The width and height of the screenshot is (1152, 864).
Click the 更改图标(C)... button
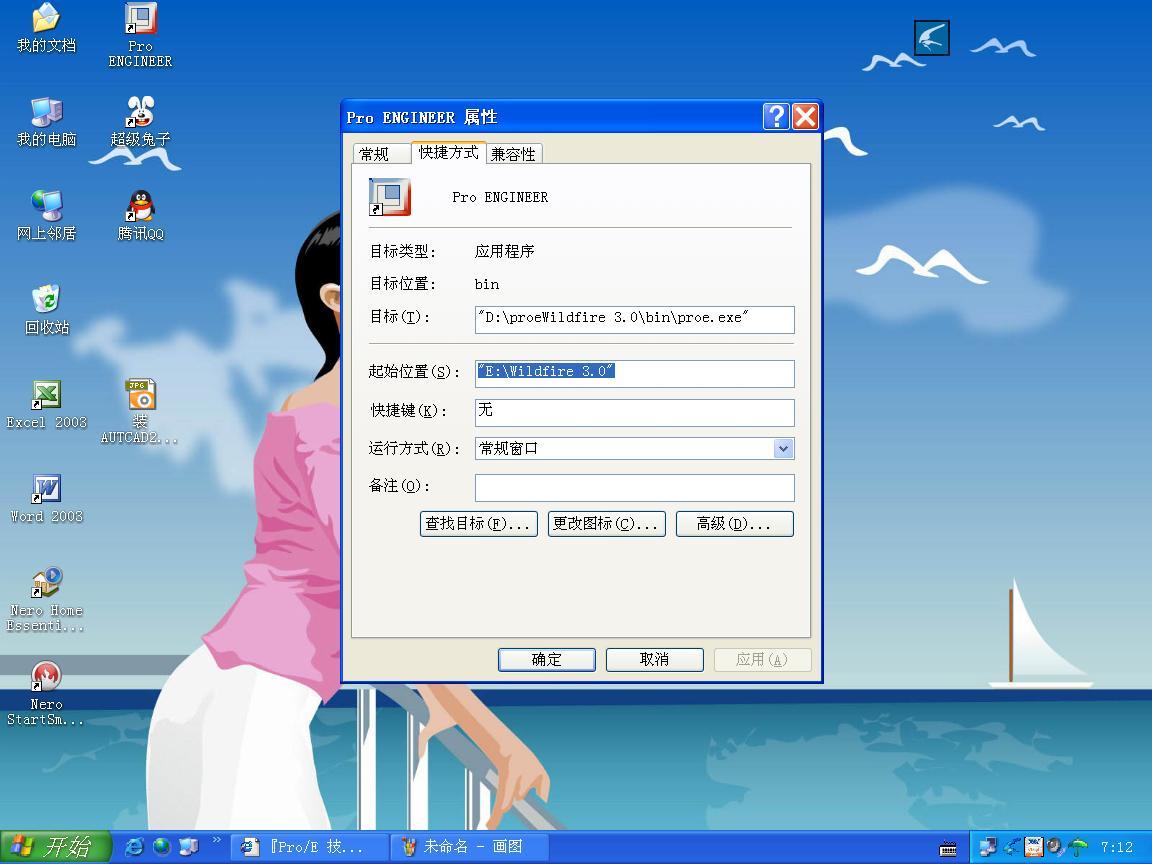click(x=607, y=524)
